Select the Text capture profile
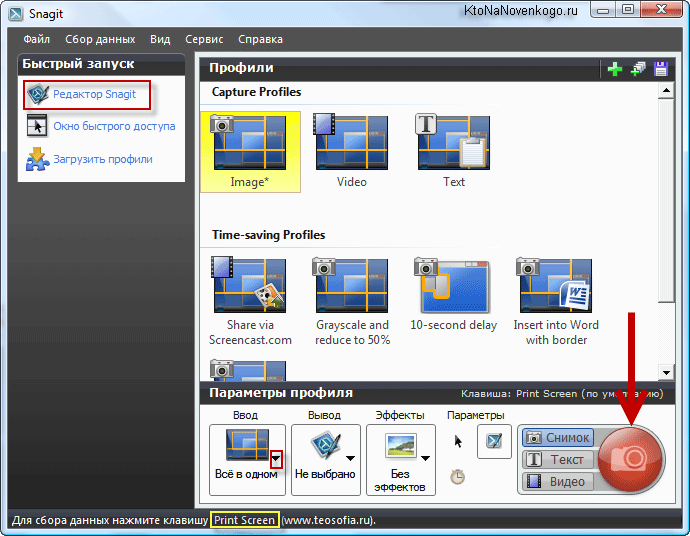This screenshot has height=536, width=690. (x=453, y=152)
